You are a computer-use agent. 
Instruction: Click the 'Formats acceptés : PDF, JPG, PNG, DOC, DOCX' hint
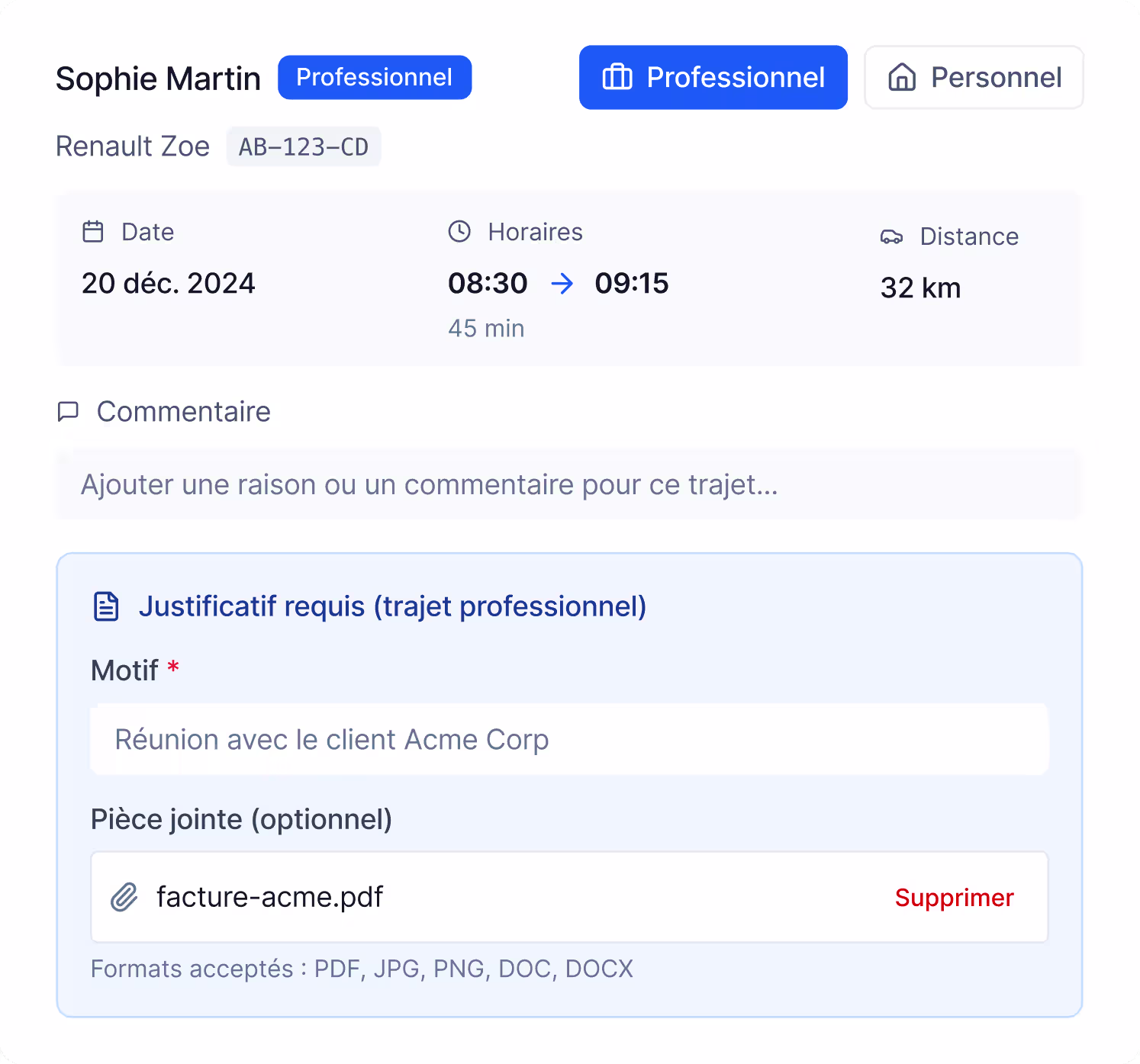coord(362,969)
